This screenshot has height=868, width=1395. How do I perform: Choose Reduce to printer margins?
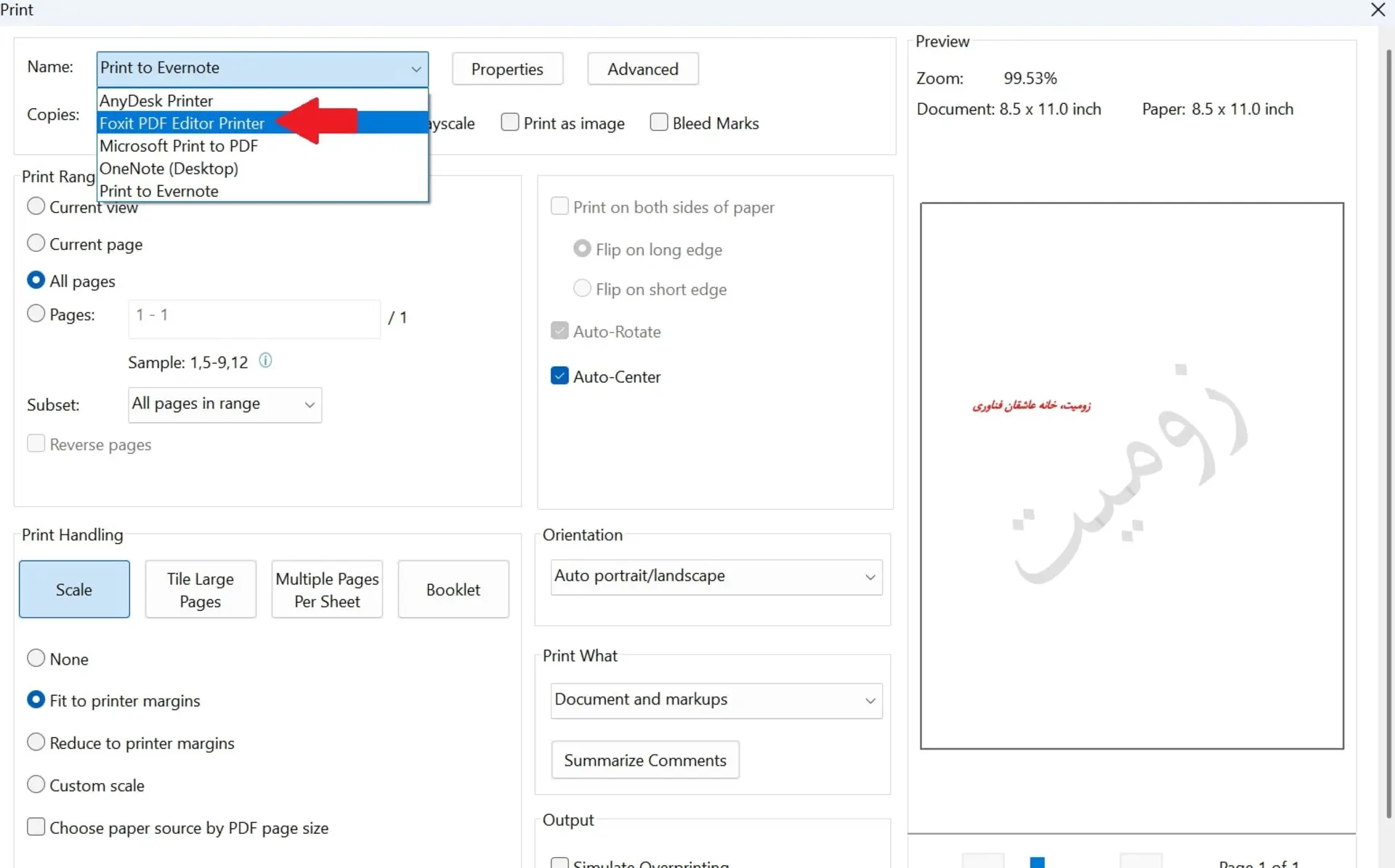tap(36, 742)
